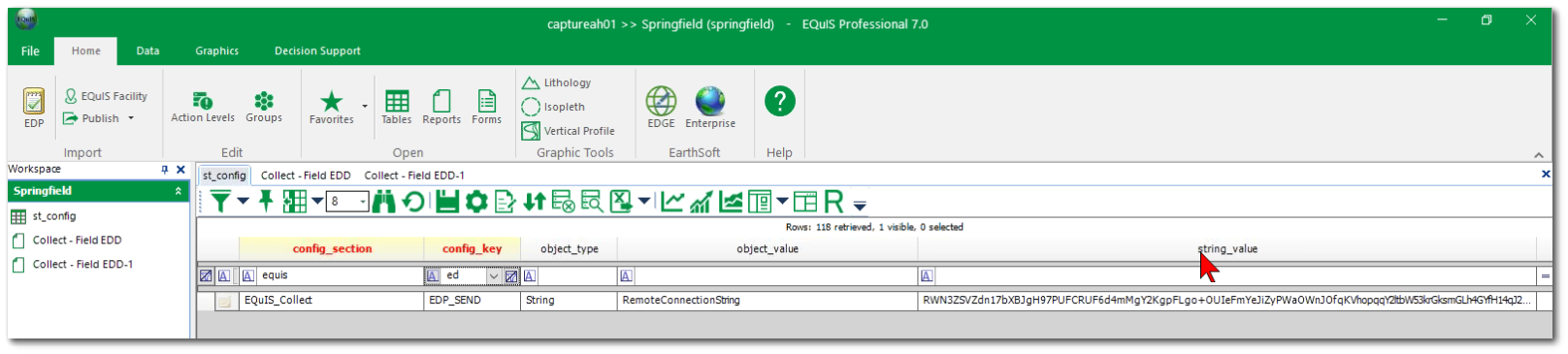The image size is (1568, 354).
Task: Launch EDGE from the EarthSoft group
Action: 661,107
